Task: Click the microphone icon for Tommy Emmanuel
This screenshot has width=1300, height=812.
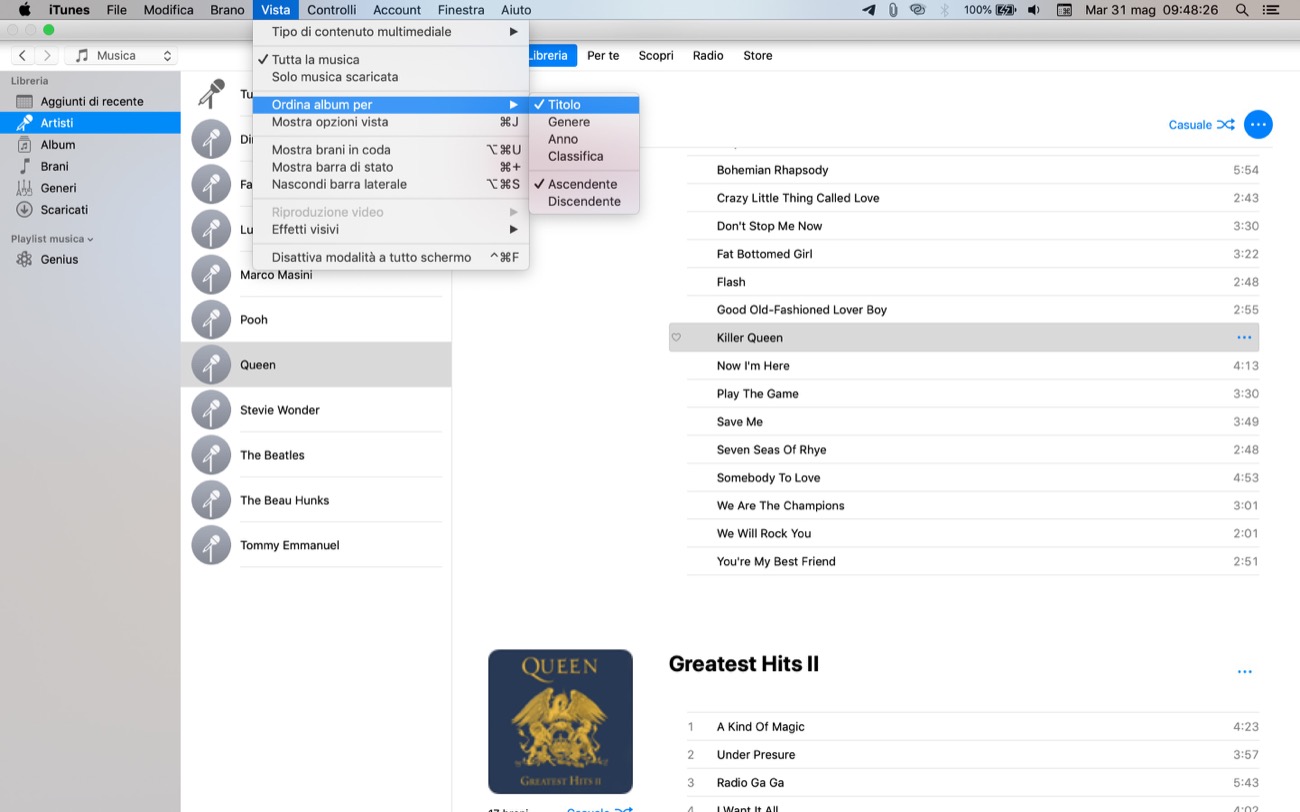Action: click(x=211, y=545)
